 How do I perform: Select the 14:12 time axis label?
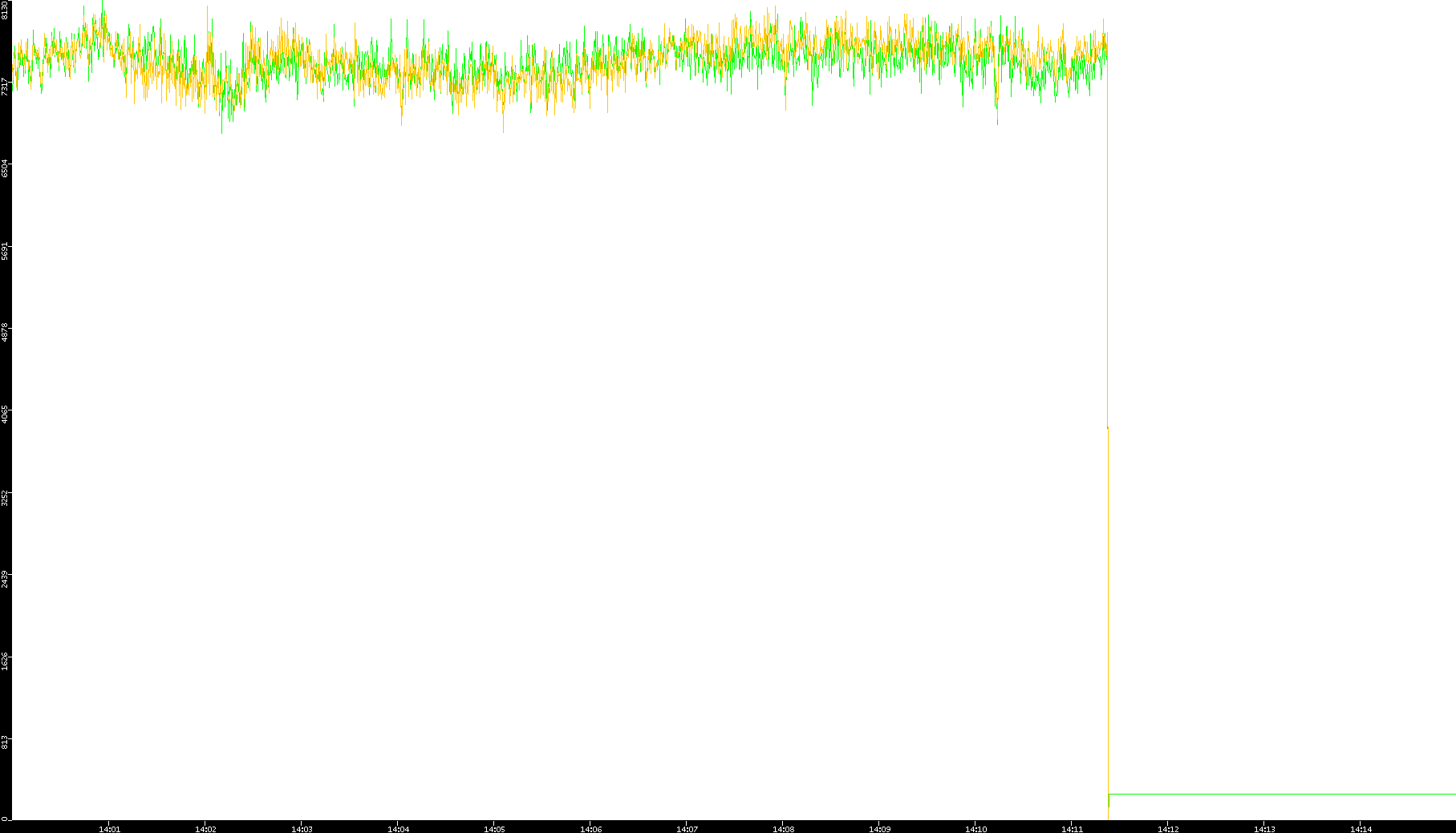click(1168, 828)
